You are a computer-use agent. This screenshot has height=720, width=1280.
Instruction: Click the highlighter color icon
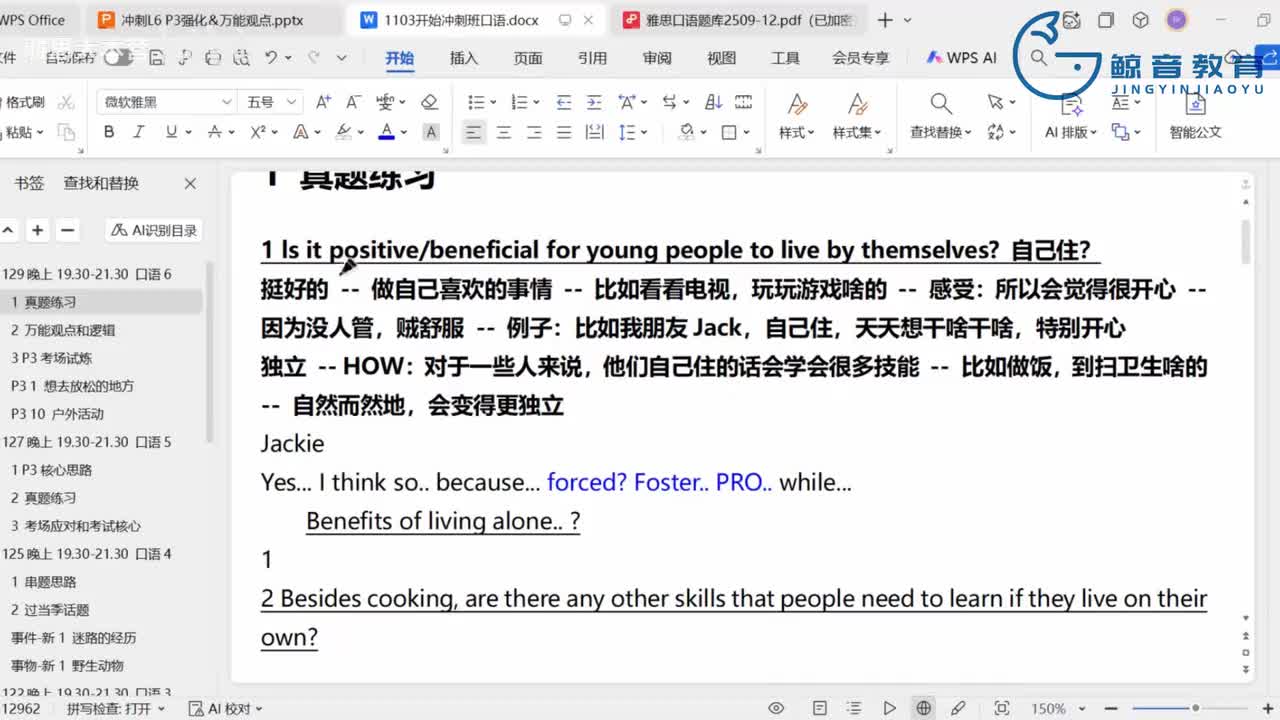point(344,132)
